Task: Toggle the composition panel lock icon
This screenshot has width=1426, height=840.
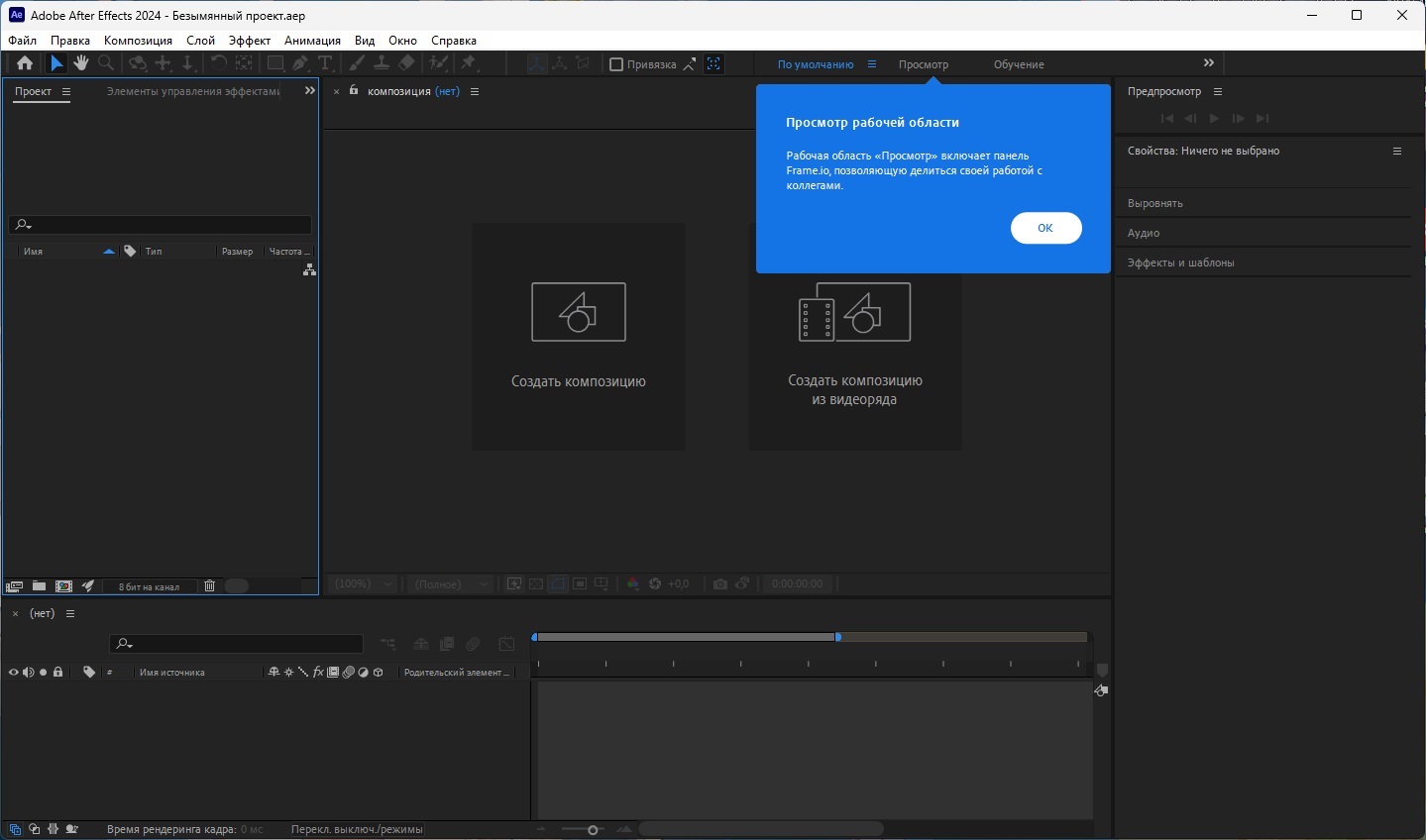Action: [x=354, y=91]
